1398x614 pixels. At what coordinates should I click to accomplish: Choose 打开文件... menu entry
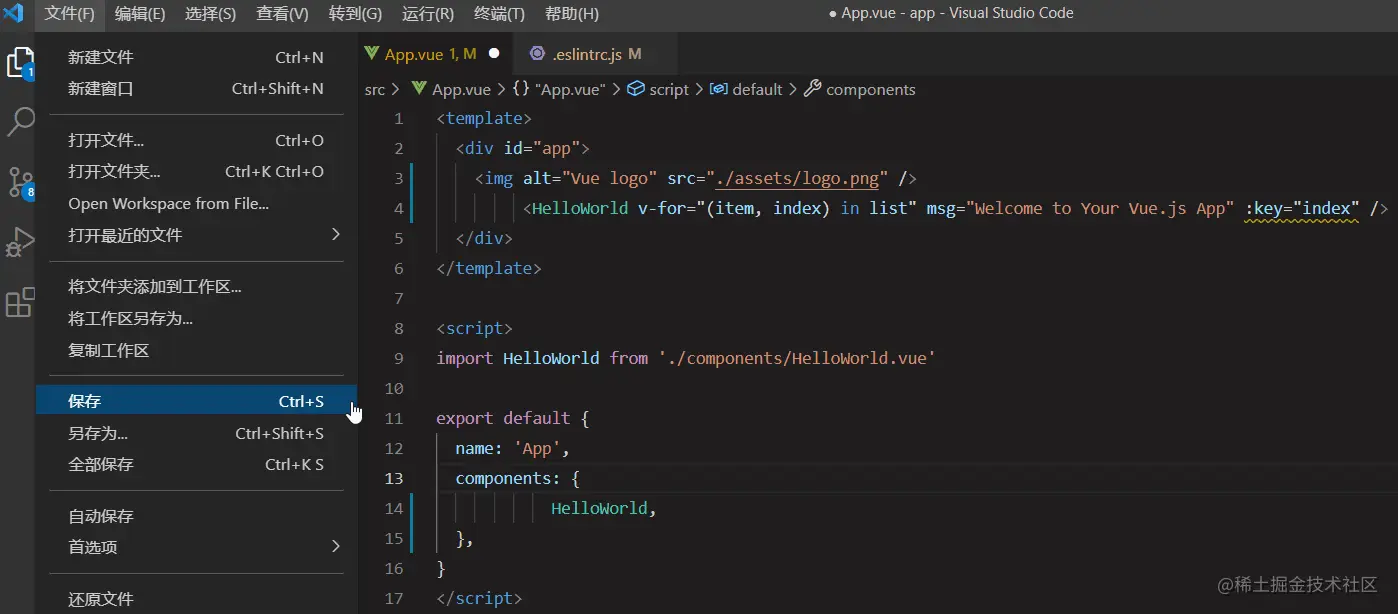click(196, 141)
